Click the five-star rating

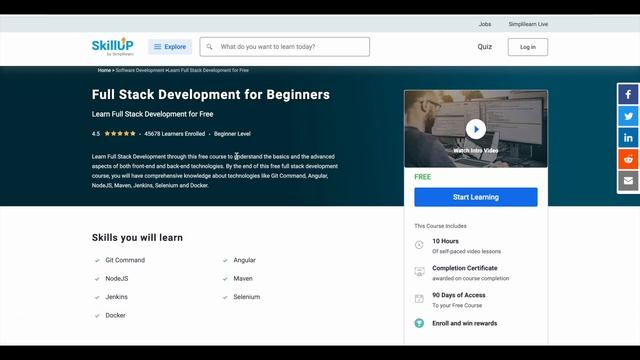120,133
